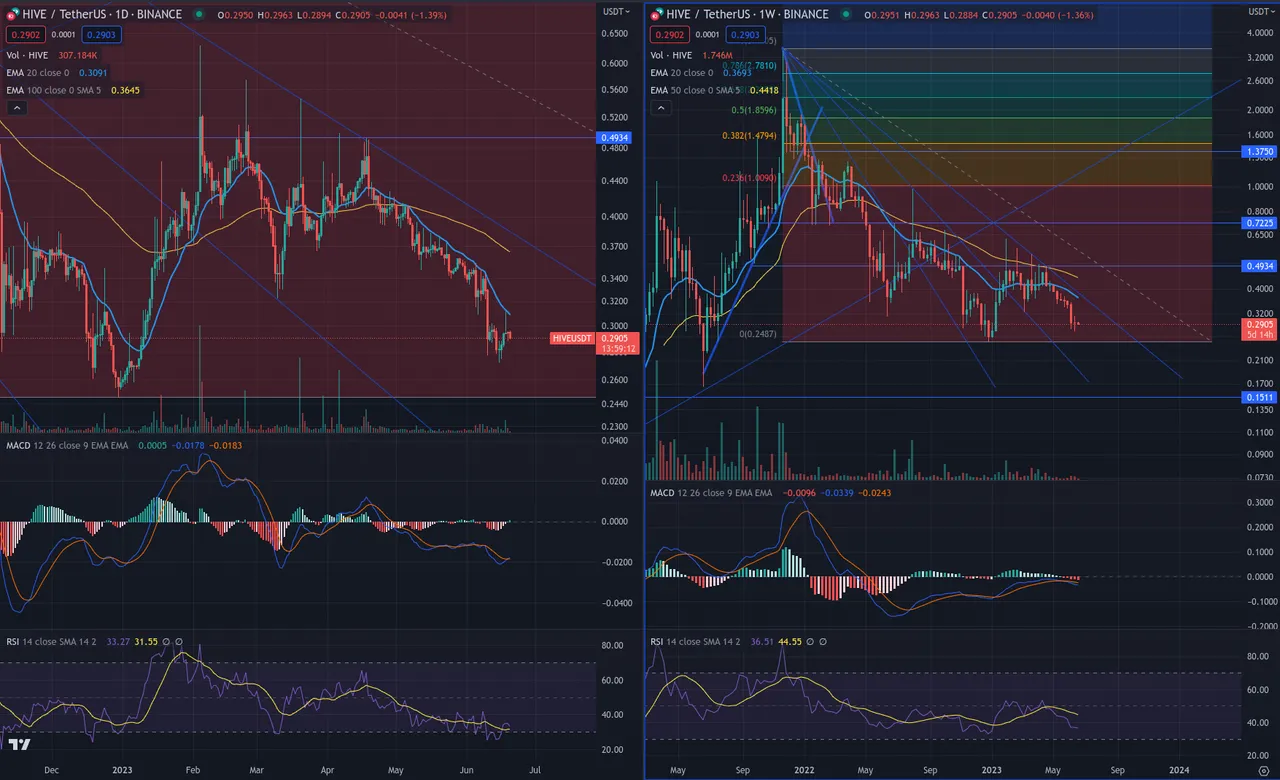Click the 1.3750 price label on 1W price axis
The height and width of the screenshot is (780, 1280).
tap(1260, 151)
